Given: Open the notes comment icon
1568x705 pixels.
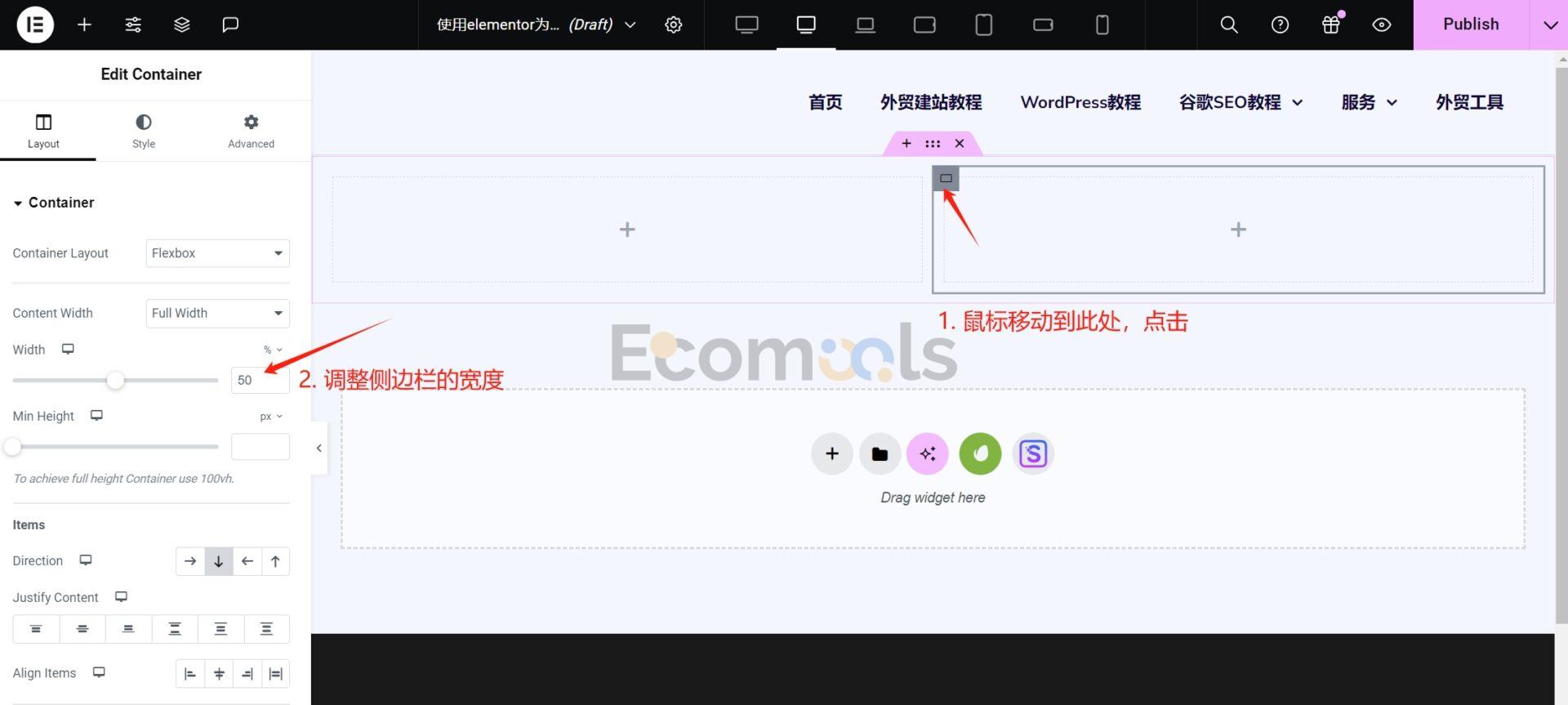Looking at the screenshot, I should 230,25.
